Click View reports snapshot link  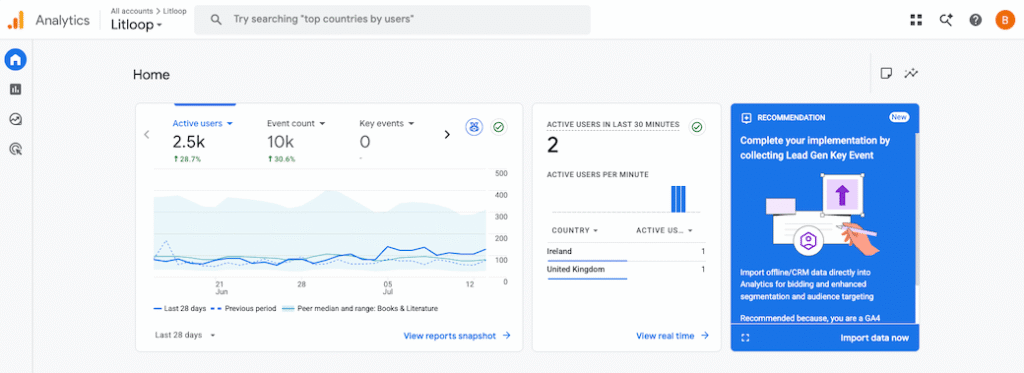coord(457,336)
